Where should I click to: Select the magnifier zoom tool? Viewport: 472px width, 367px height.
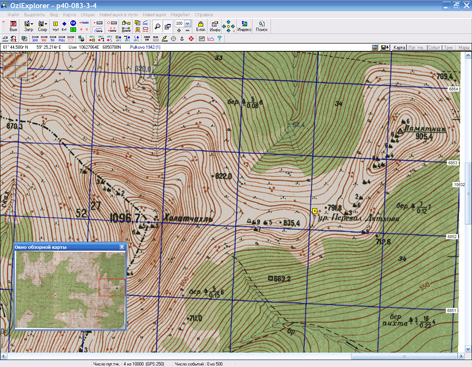[x=157, y=26]
